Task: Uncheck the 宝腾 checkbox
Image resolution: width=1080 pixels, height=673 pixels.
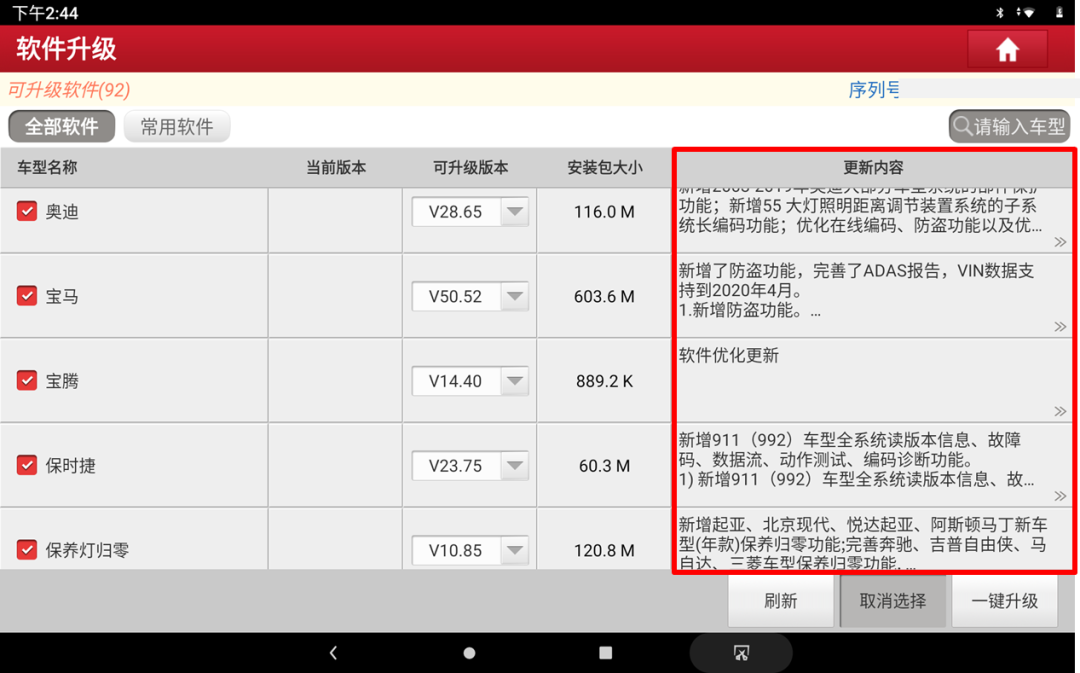Action: [x=27, y=380]
